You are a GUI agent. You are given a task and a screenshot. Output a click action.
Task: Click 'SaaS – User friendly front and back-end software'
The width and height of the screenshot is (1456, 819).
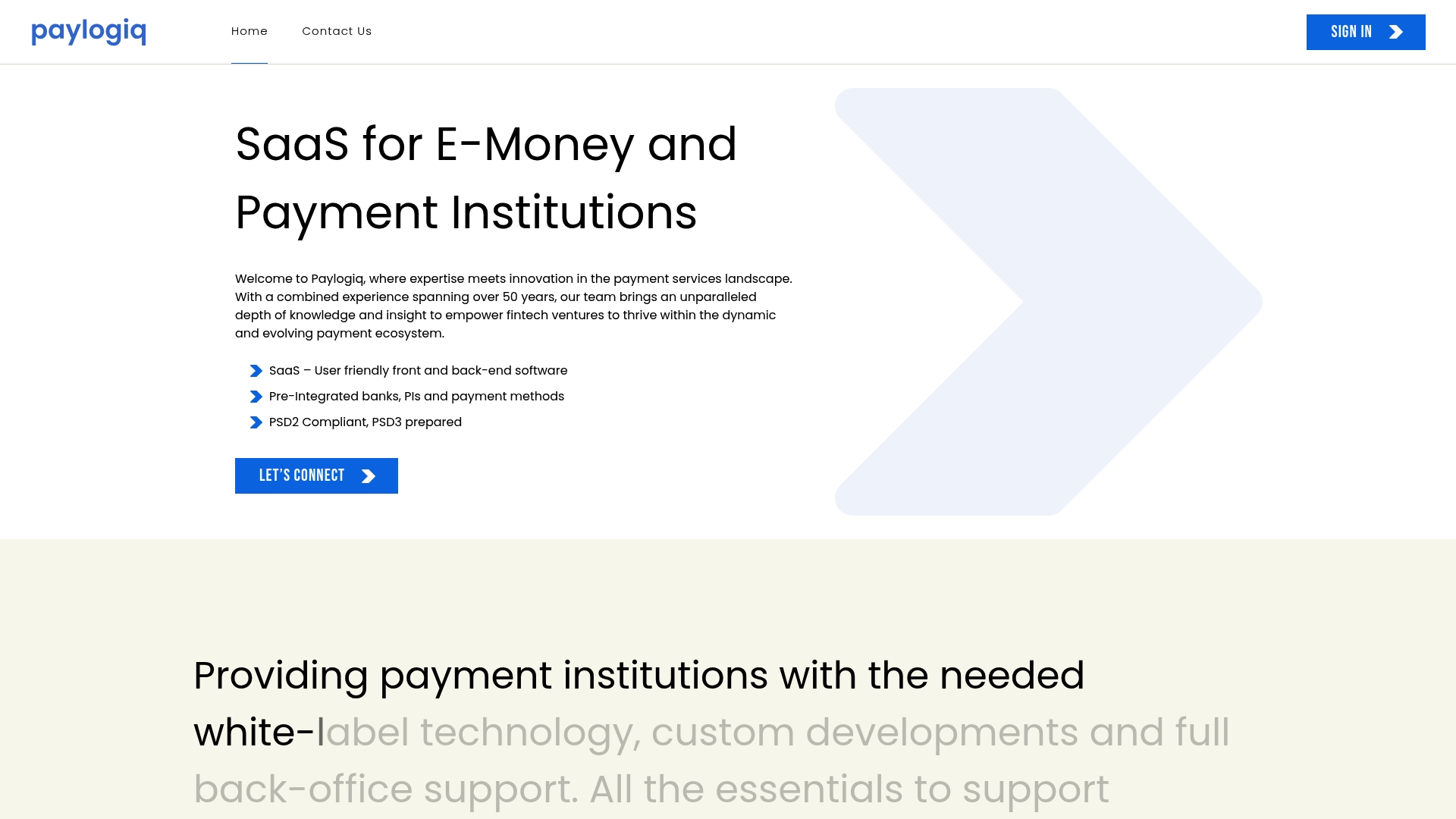point(418,371)
